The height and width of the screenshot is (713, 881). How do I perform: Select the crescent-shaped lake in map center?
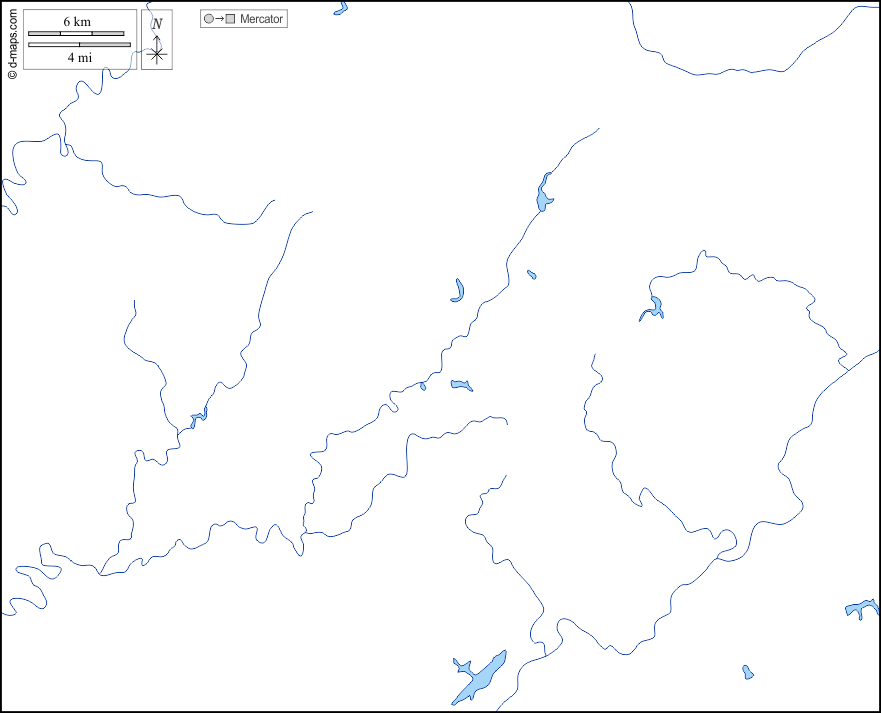(458, 291)
